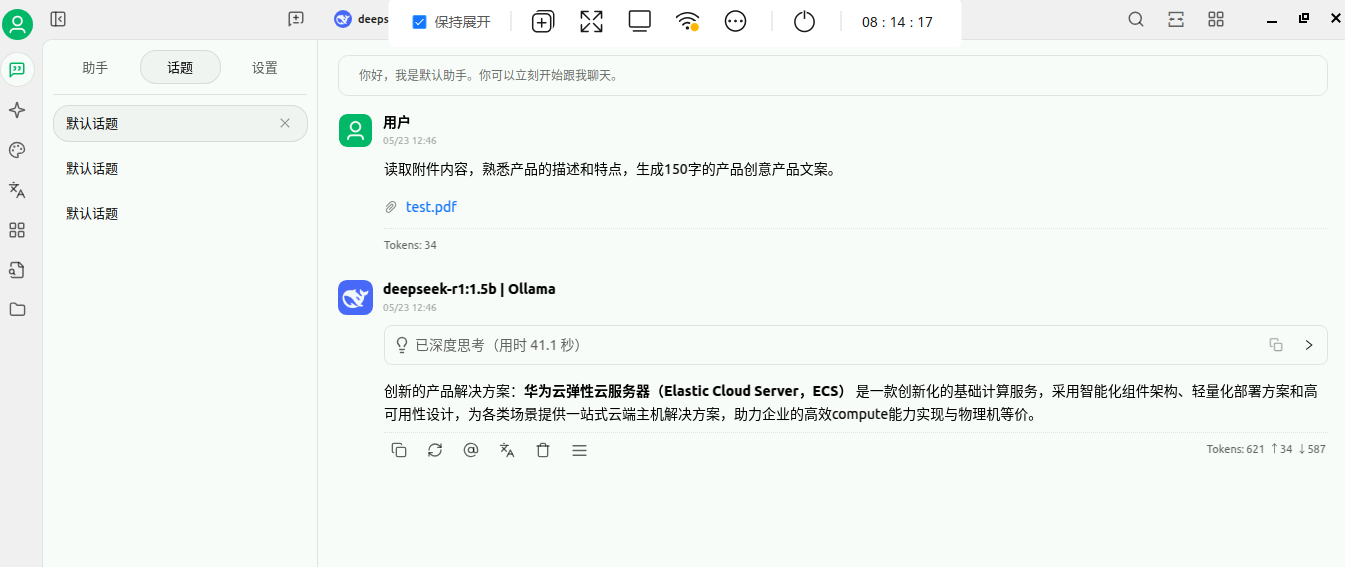Click the Wi-Fi network status icon

(688, 22)
